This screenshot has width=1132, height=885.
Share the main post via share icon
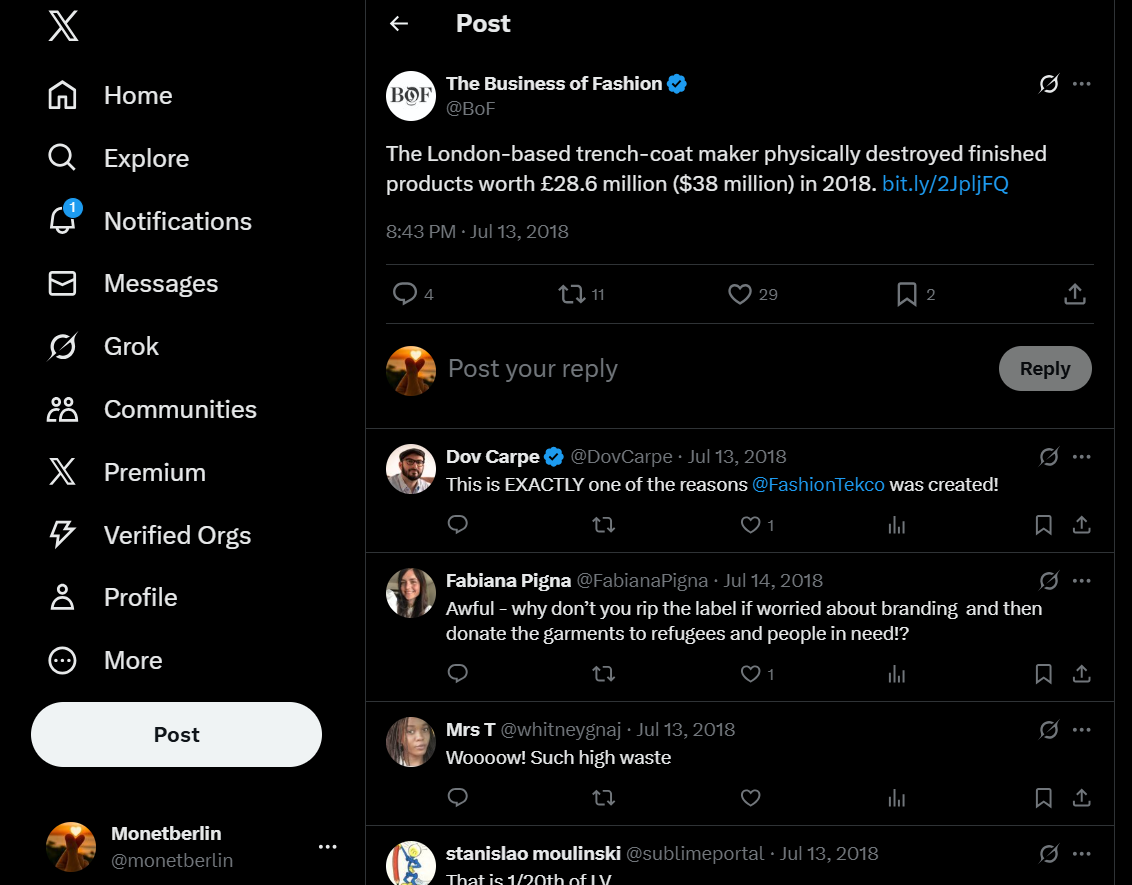[1074, 294]
